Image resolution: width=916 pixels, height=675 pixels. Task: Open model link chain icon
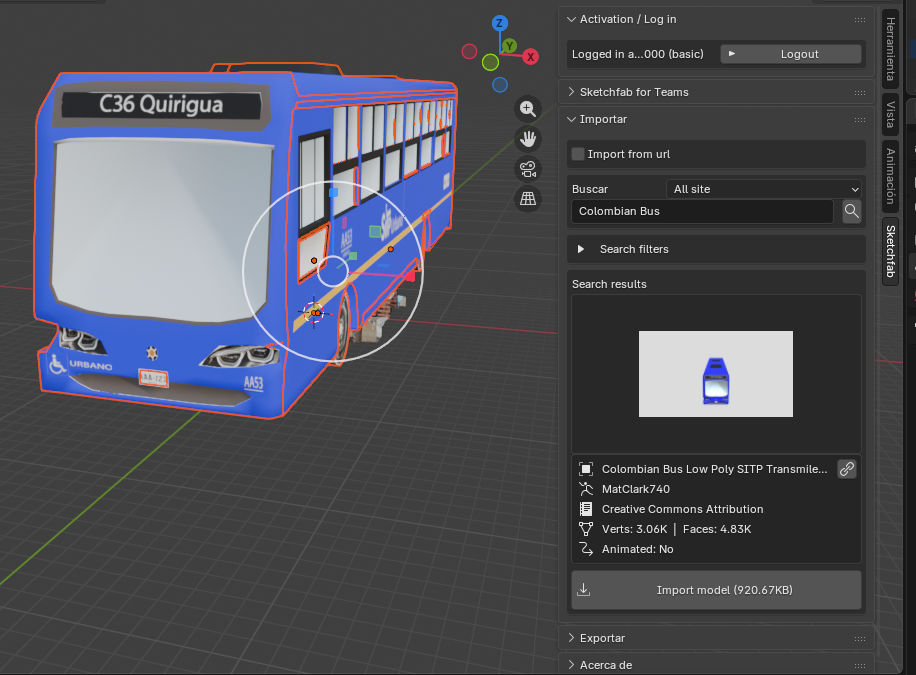coord(847,469)
